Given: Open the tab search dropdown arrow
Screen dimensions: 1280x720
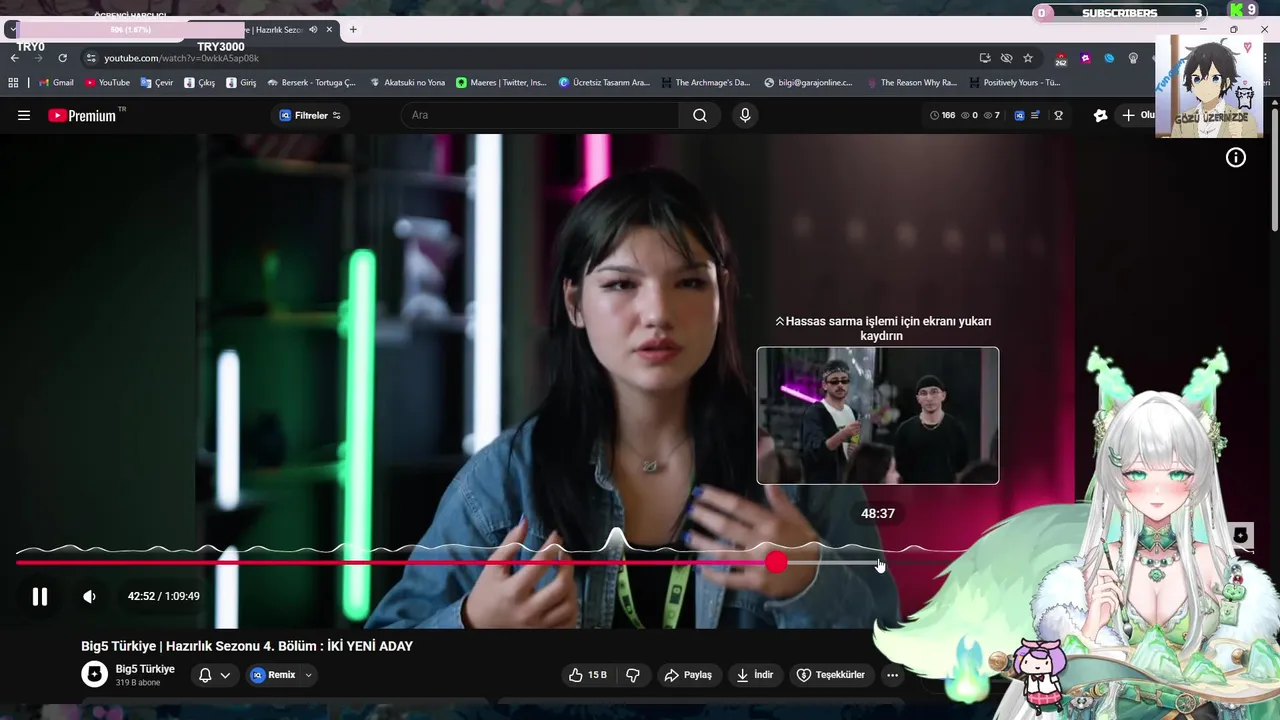Looking at the screenshot, I should click(12, 30).
